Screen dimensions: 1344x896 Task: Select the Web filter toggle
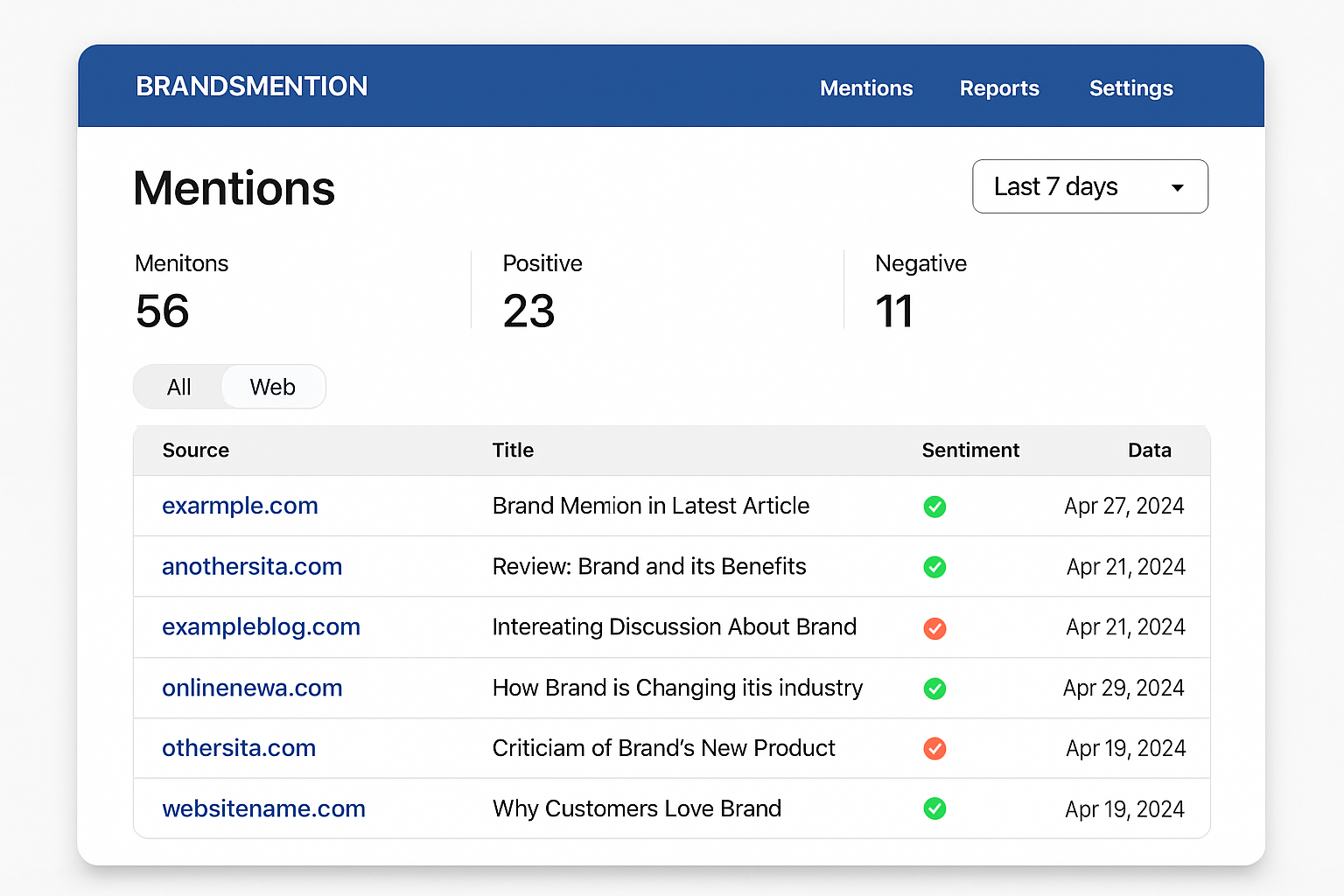tap(272, 386)
